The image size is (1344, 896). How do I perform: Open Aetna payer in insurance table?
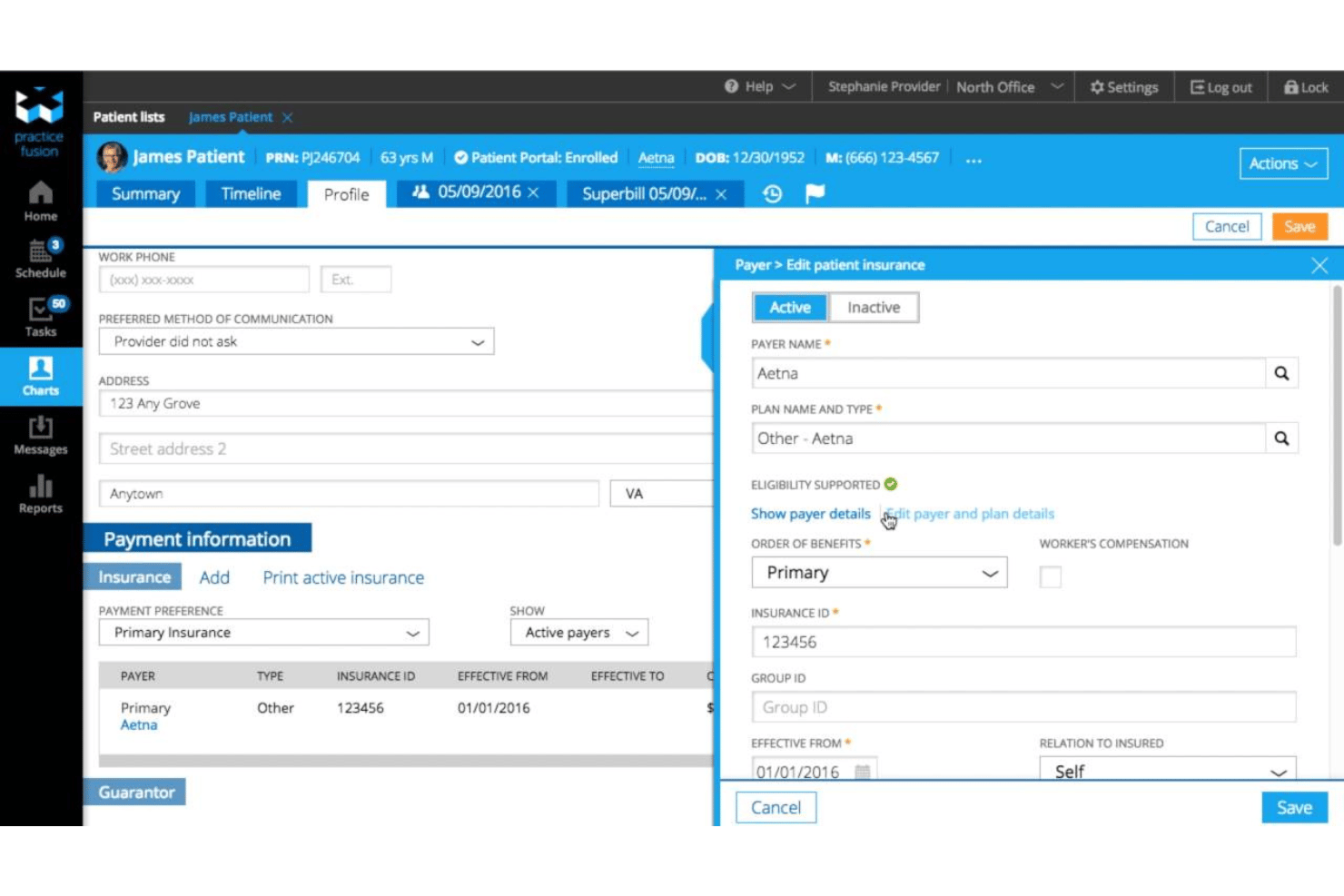pyautogui.click(x=139, y=724)
